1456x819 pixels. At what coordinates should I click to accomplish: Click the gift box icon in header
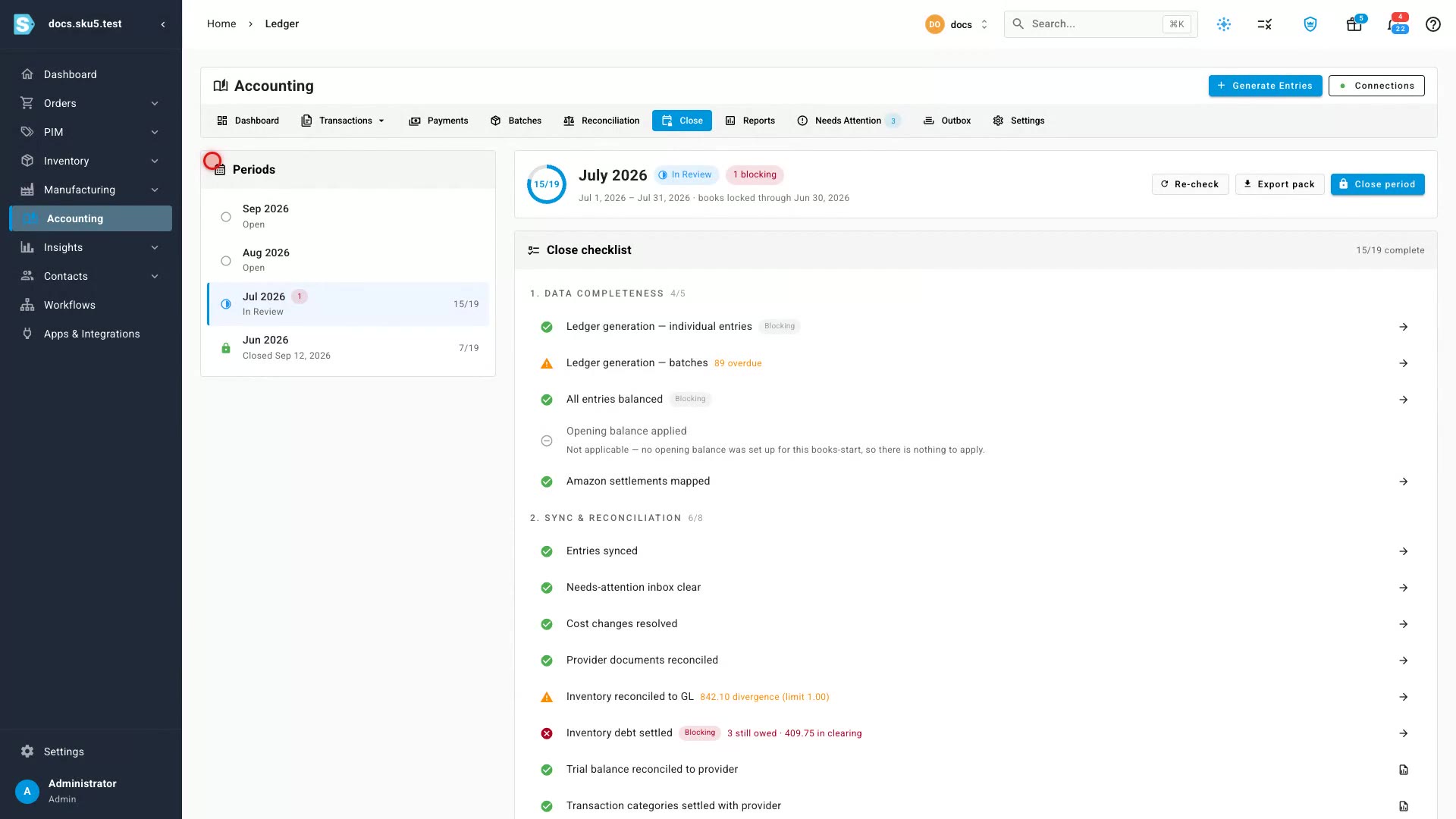click(1354, 24)
